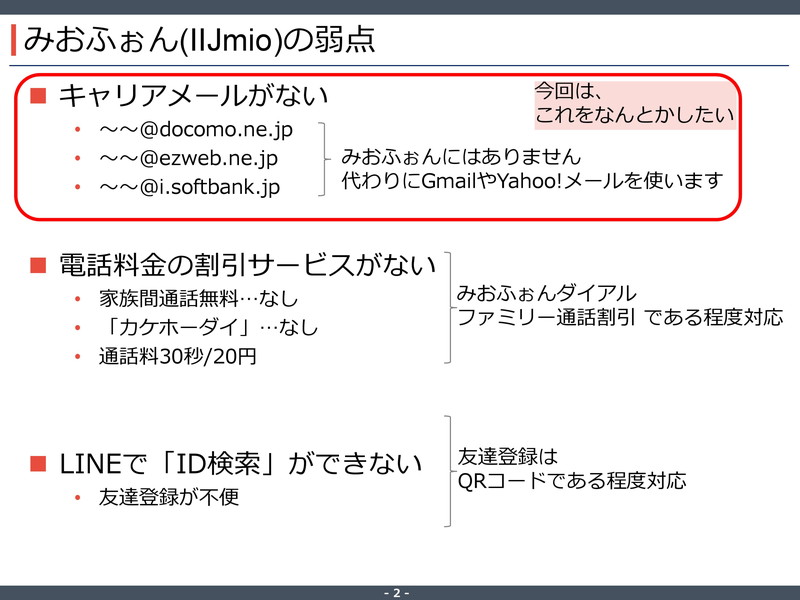Click the ~~@ezweb.ne.jp bullet
Screen dimensions: 800x600
(188, 158)
